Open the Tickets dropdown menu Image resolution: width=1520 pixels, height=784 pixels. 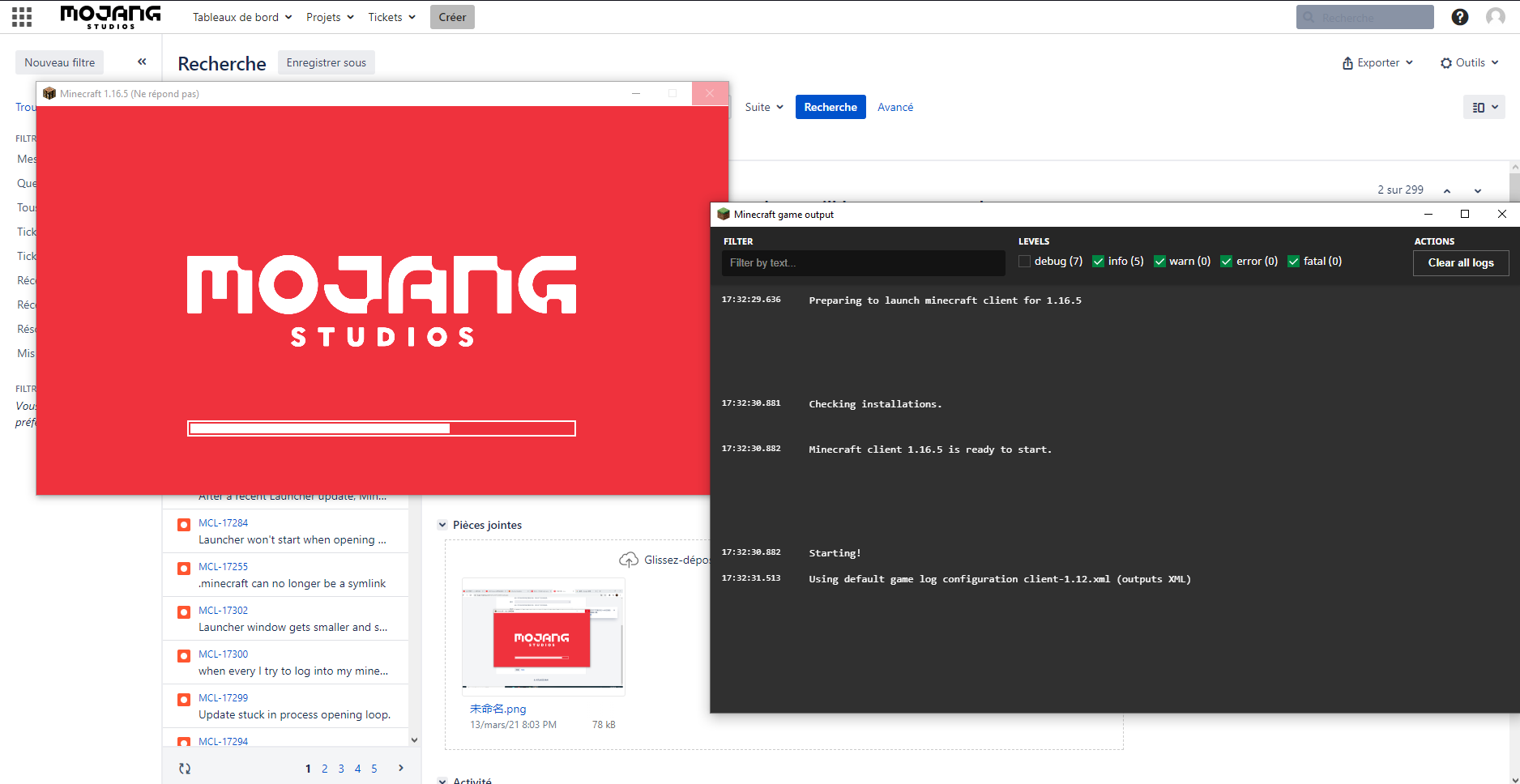click(392, 17)
